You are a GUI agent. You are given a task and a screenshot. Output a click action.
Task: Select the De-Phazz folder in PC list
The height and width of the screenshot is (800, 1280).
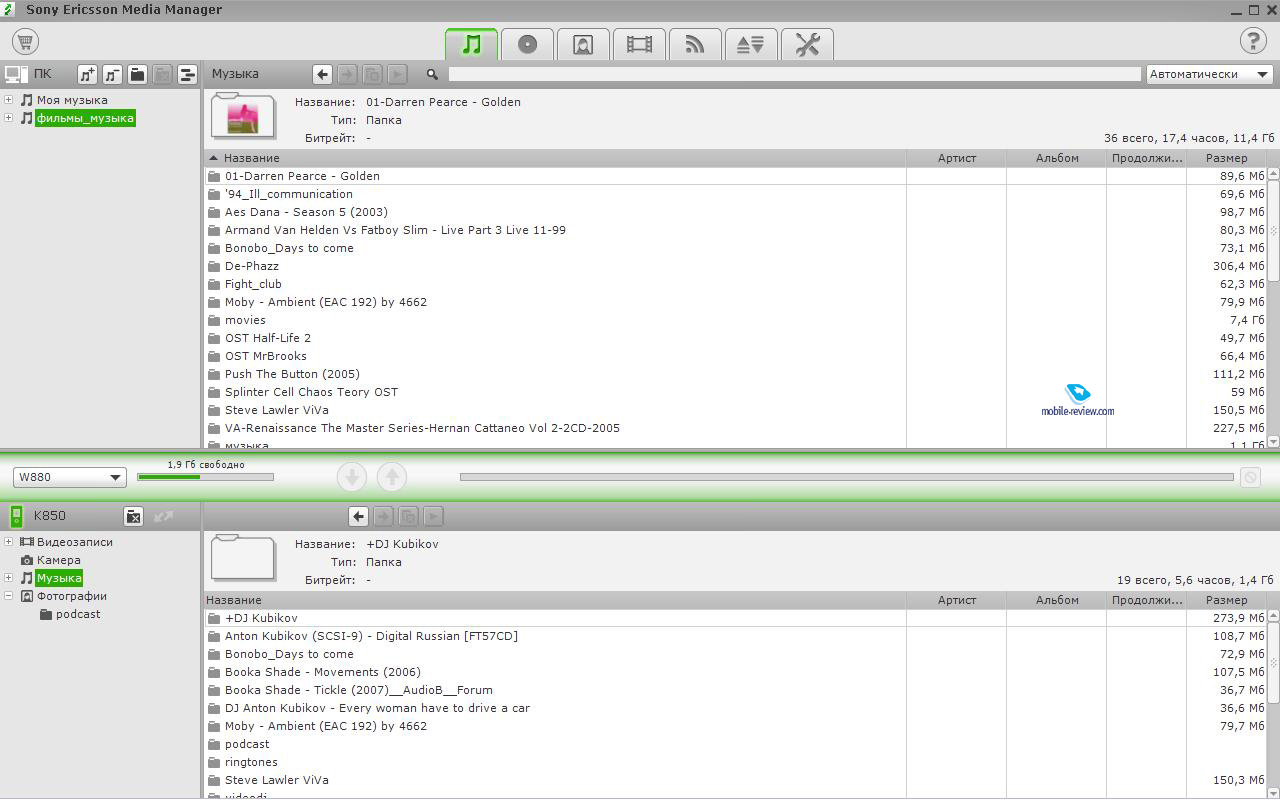(x=252, y=266)
